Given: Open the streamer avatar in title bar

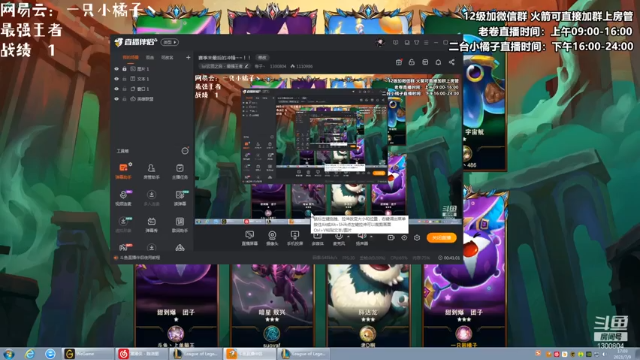Looking at the screenshot, I should (380, 42).
